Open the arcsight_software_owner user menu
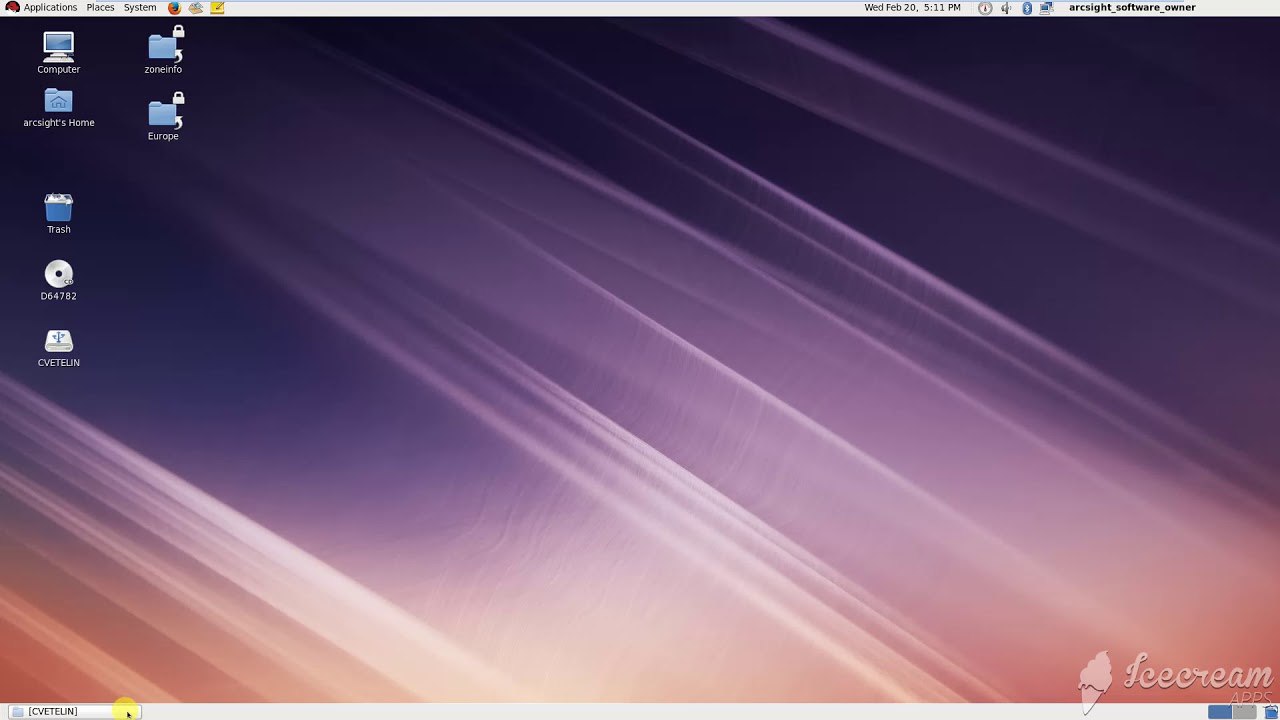Screen dimensions: 1280x720 point(1132,7)
